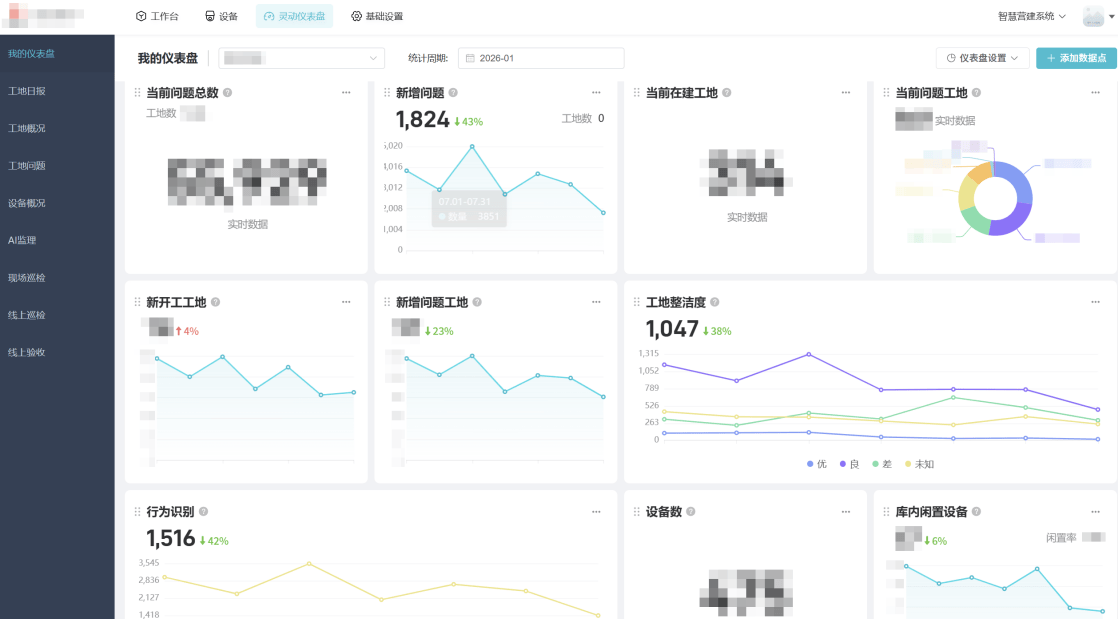This screenshot has height=619, width=1118.
Task: Go to AI监理 in the sidebar
Action: pyautogui.click(x=22, y=240)
